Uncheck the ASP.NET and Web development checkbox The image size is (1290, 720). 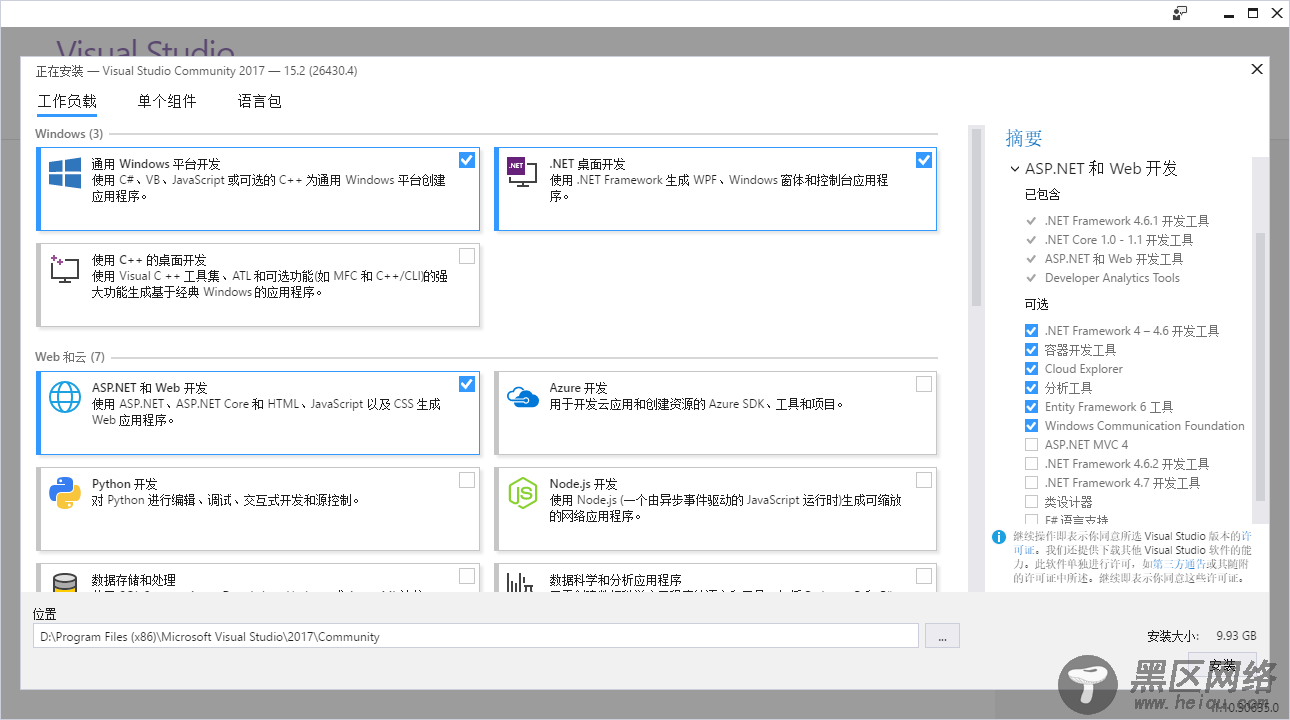tap(467, 384)
